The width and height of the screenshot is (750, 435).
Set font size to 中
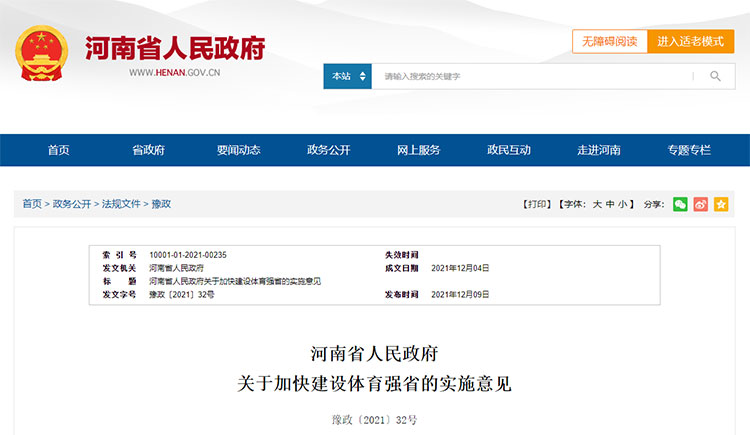click(x=609, y=204)
